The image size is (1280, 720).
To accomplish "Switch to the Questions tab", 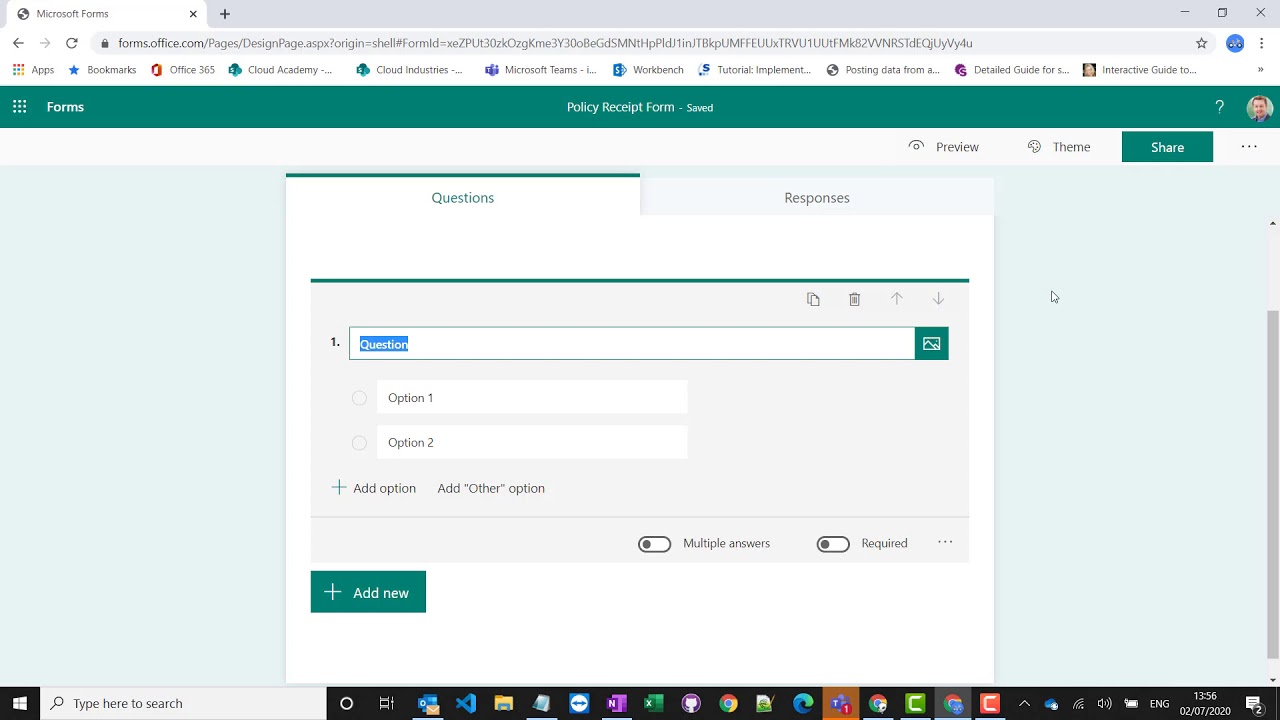I will 463,197.
